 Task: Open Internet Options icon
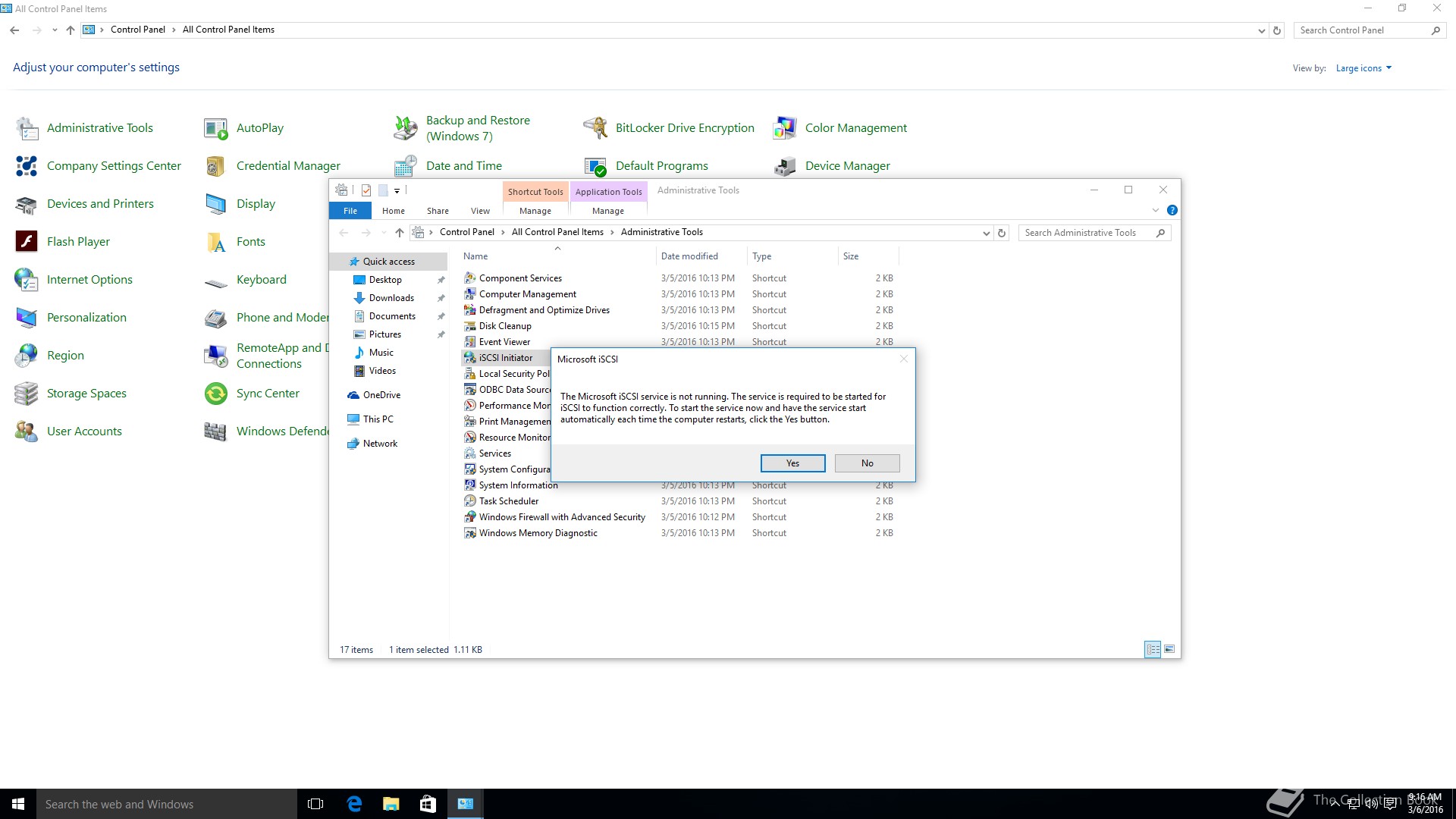coord(27,280)
